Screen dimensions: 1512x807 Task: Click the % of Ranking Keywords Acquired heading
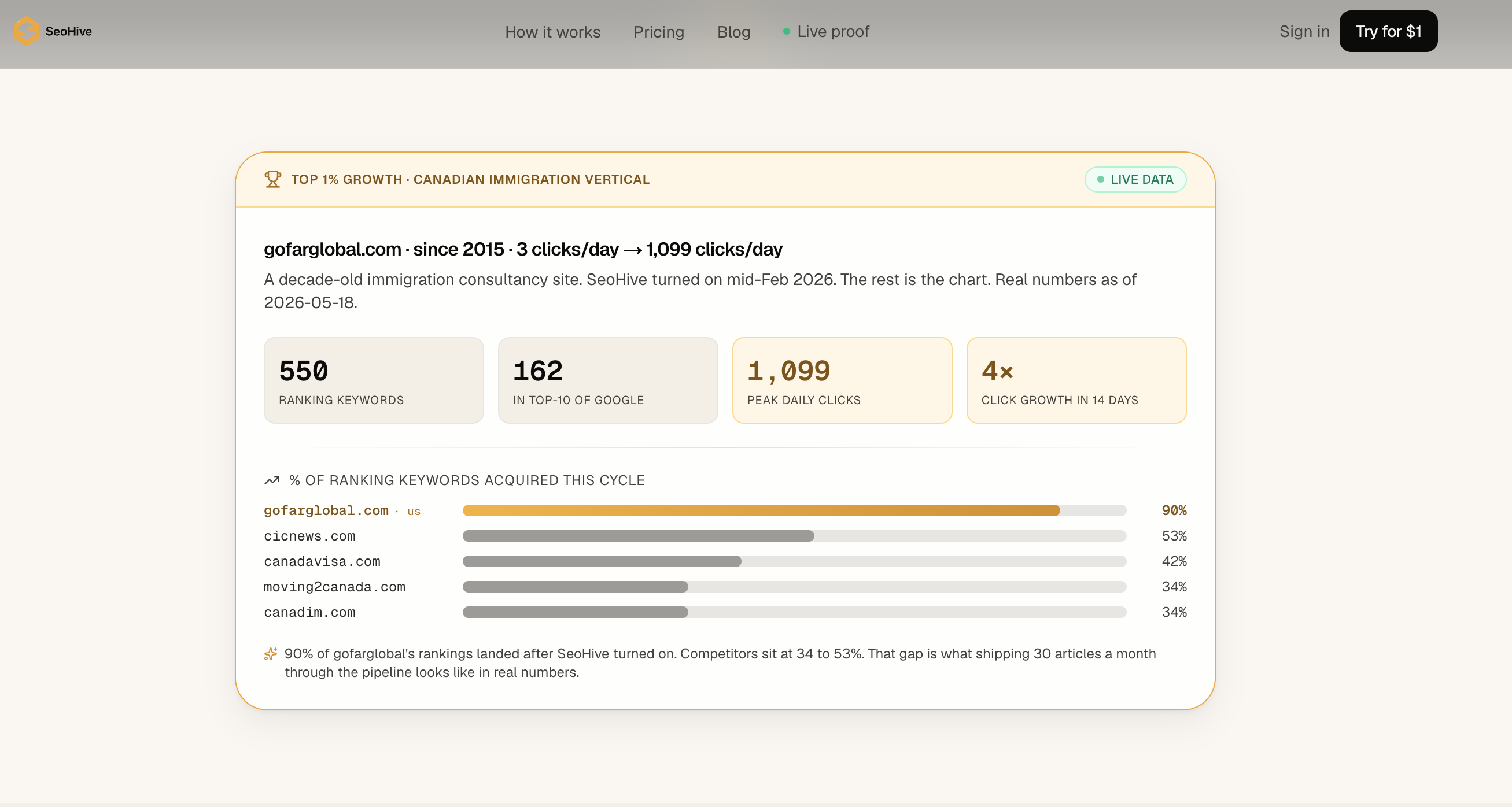(x=467, y=480)
